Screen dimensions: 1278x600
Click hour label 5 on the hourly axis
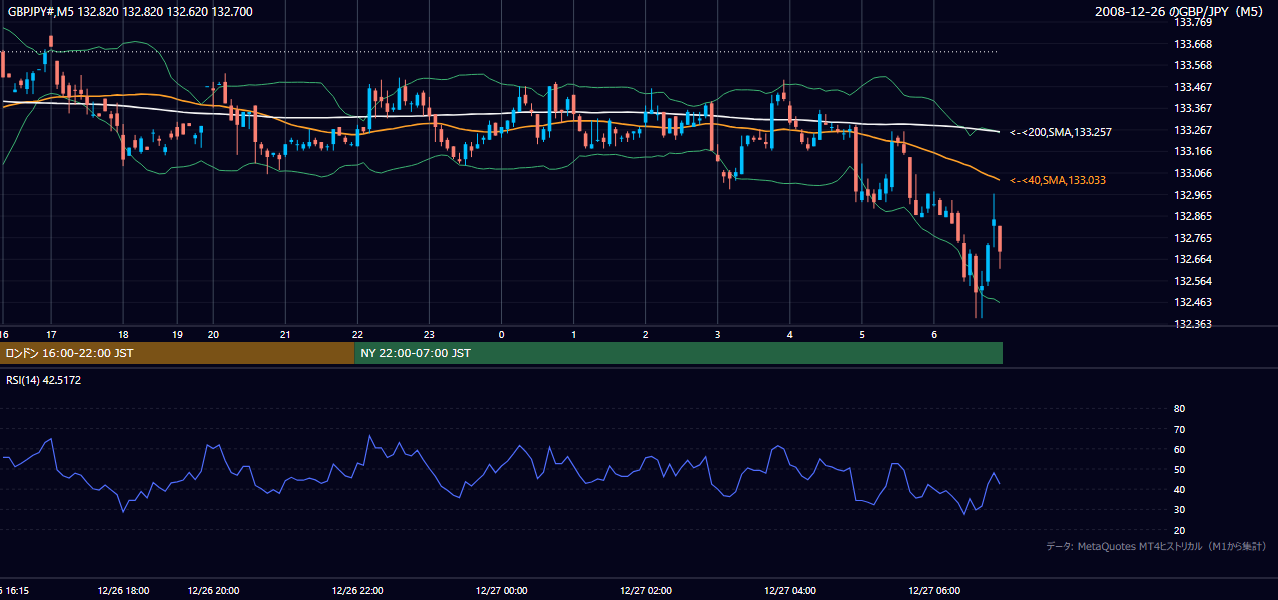click(x=861, y=334)
